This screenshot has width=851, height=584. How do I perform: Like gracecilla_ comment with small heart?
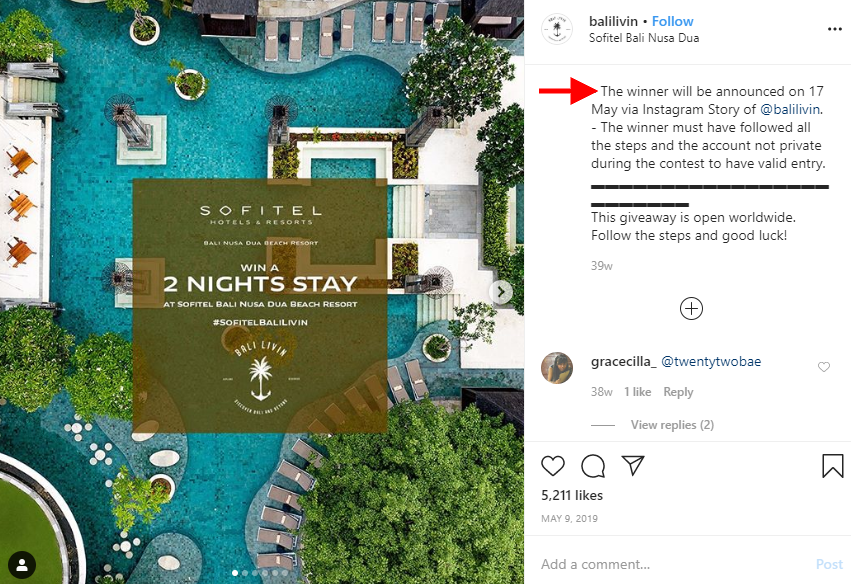pyautogui.click(x=824, y=367)
